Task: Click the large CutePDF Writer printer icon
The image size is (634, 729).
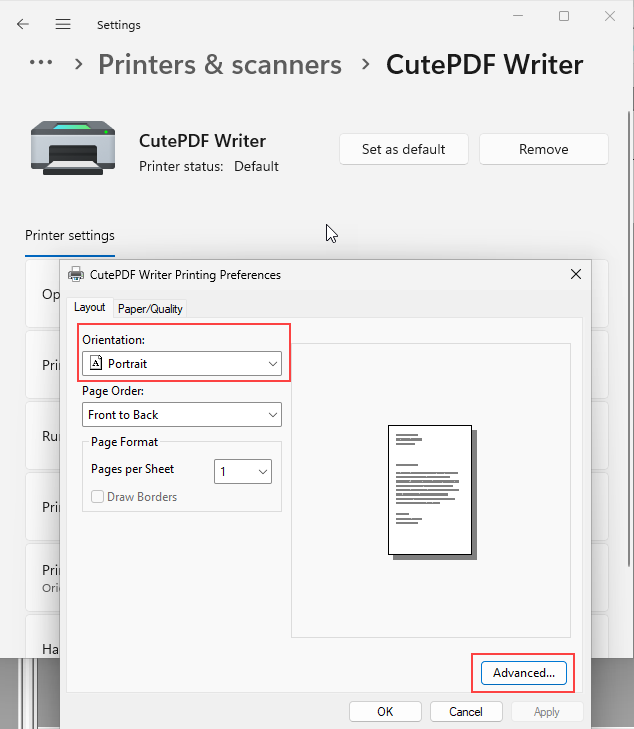Action: 73,147
